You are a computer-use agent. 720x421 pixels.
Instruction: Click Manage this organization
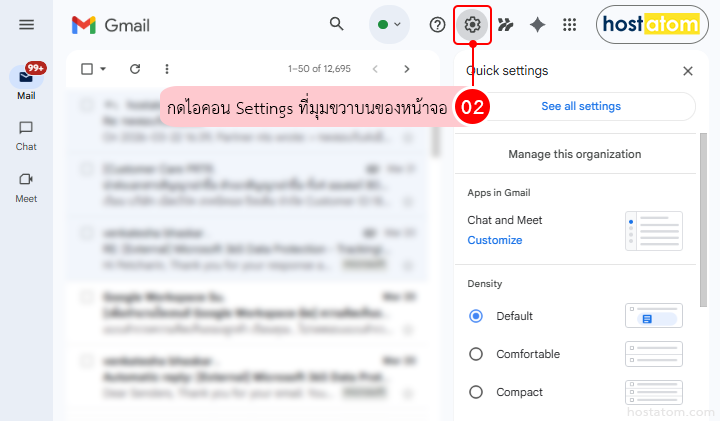[x=574, y=154]
